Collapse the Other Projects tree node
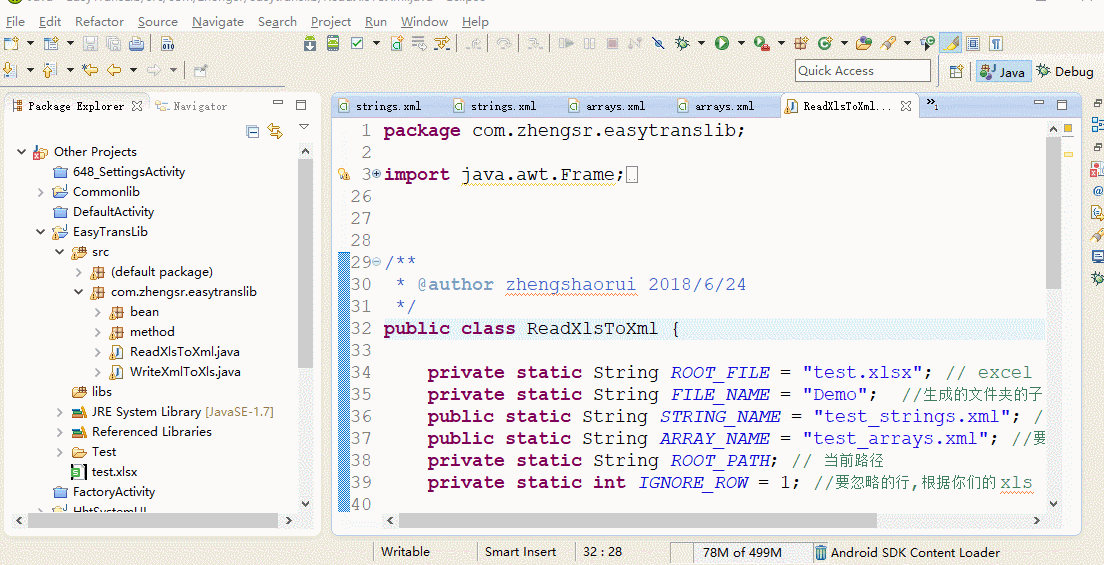The height and width of the screenshot is (565, 1104). click(22, 151)
